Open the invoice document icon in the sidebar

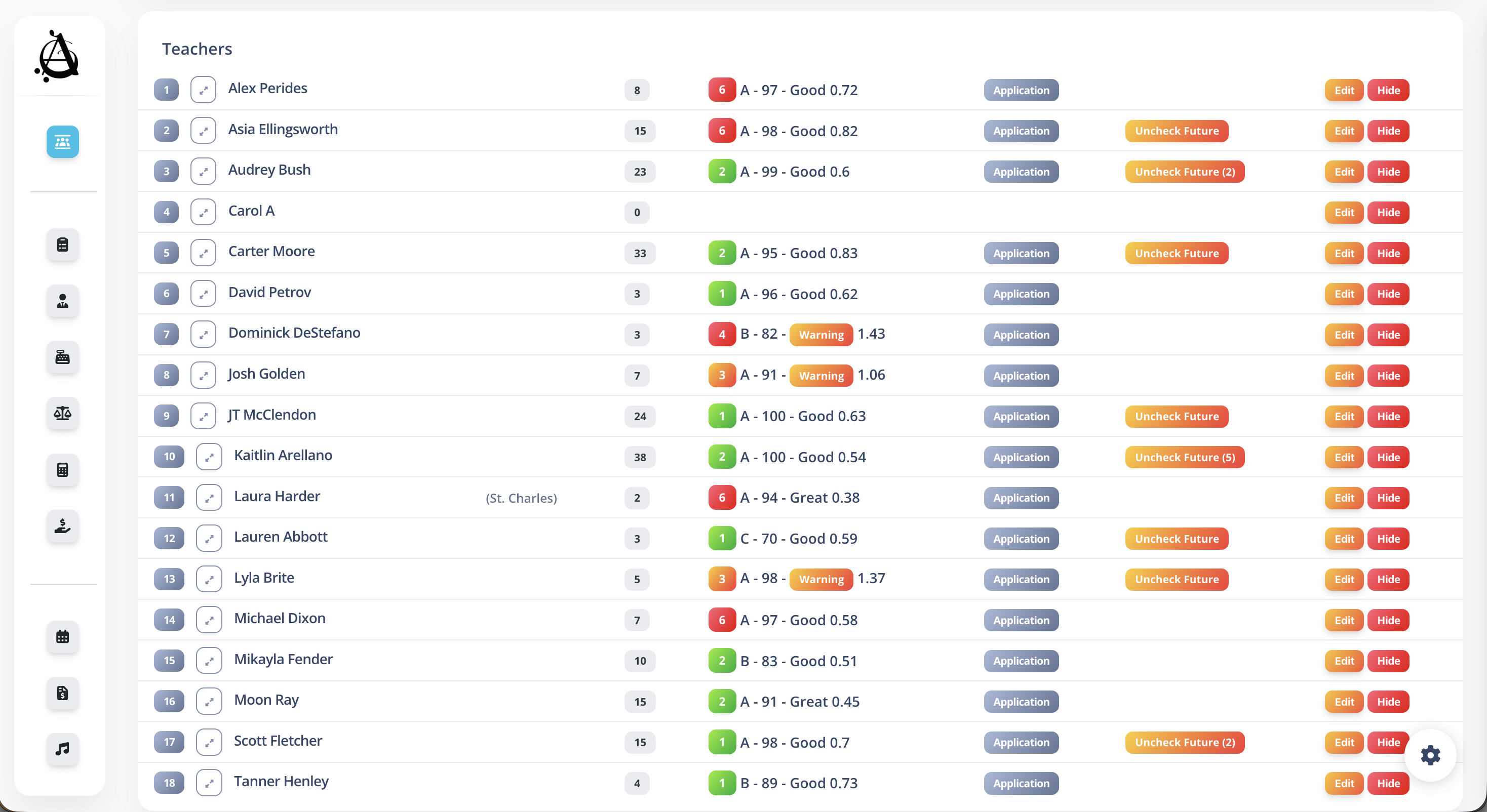pos(62,693)
